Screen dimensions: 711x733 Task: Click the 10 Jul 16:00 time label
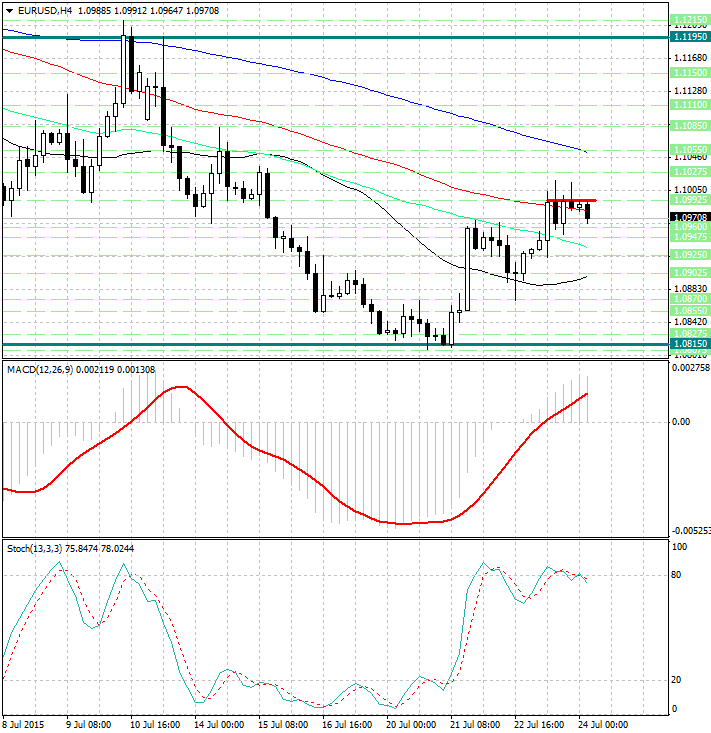pos(155,725)
